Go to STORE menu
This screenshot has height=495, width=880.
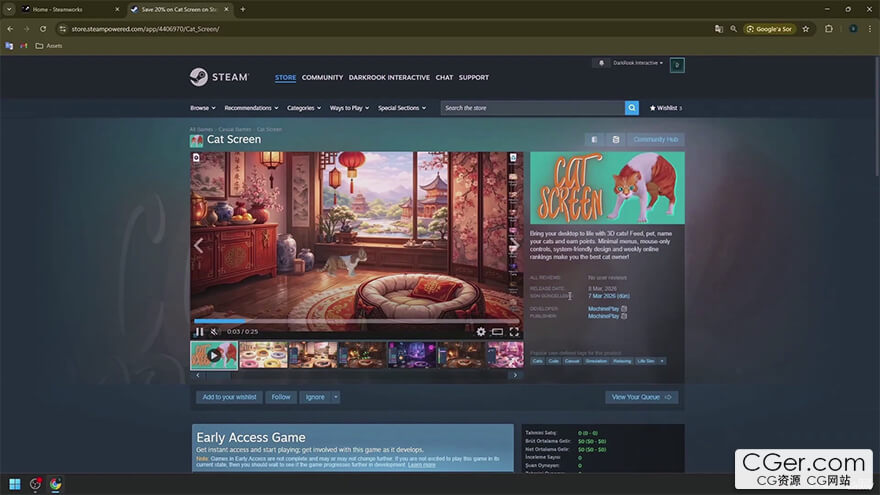pyautogui.click(x=285, y=77)
